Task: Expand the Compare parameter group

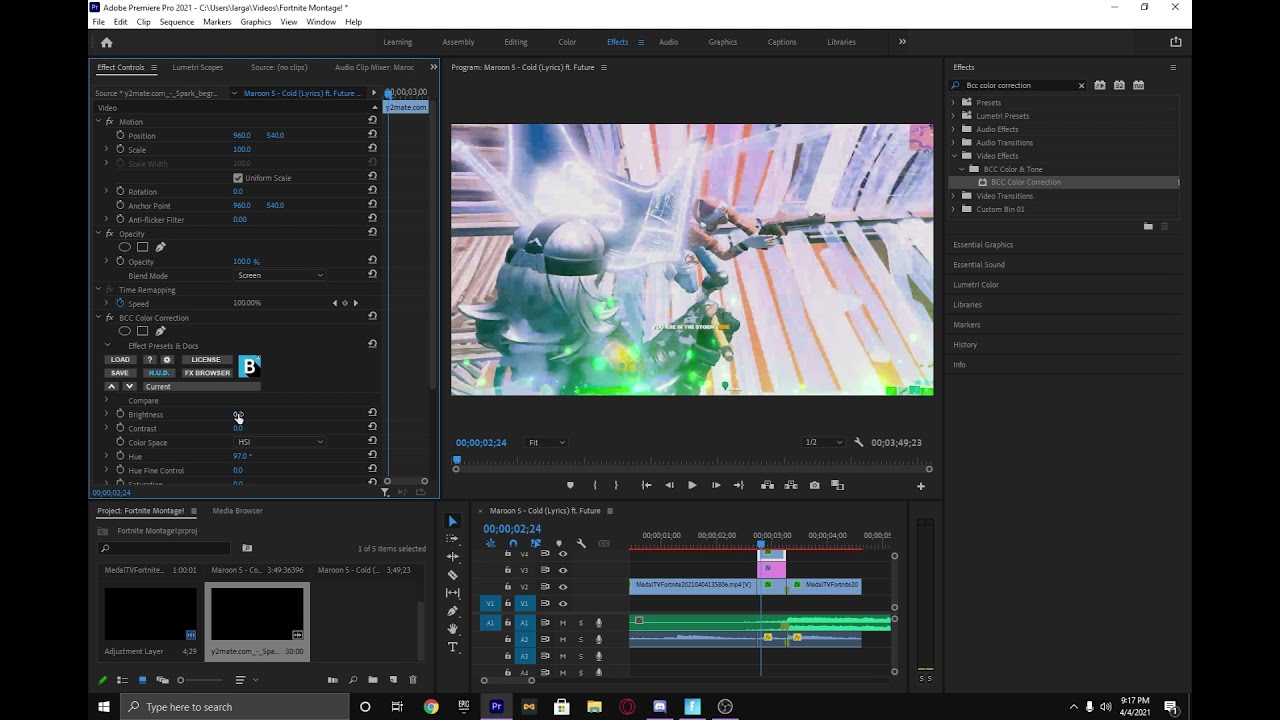Action: pos(107,400)
